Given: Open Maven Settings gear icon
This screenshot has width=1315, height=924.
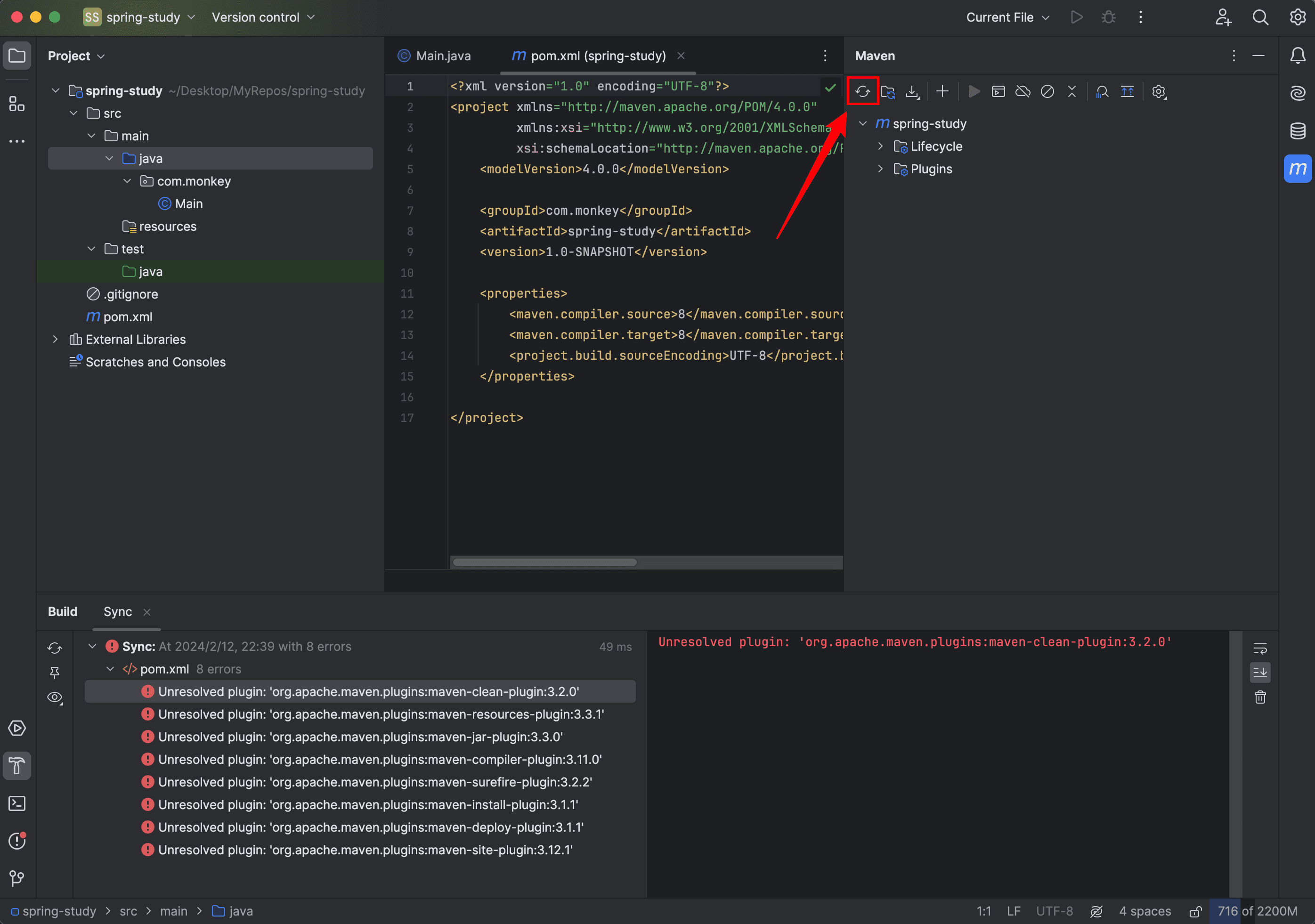Looking at the screenshot, I should point(1159,92).
